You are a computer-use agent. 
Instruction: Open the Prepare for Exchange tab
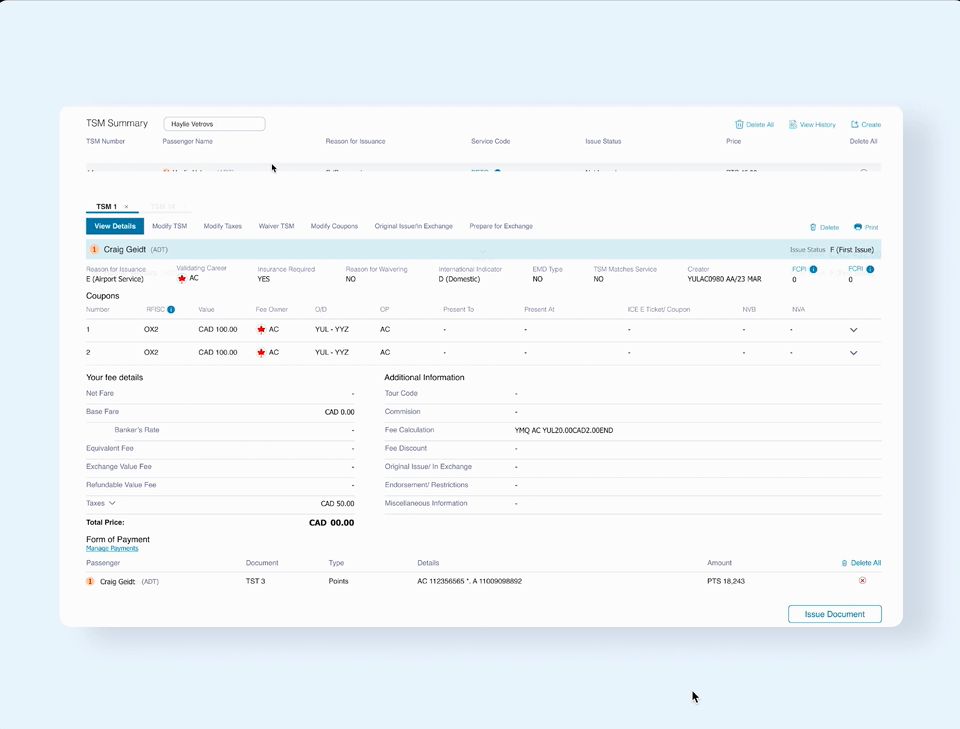coord(501,226)
